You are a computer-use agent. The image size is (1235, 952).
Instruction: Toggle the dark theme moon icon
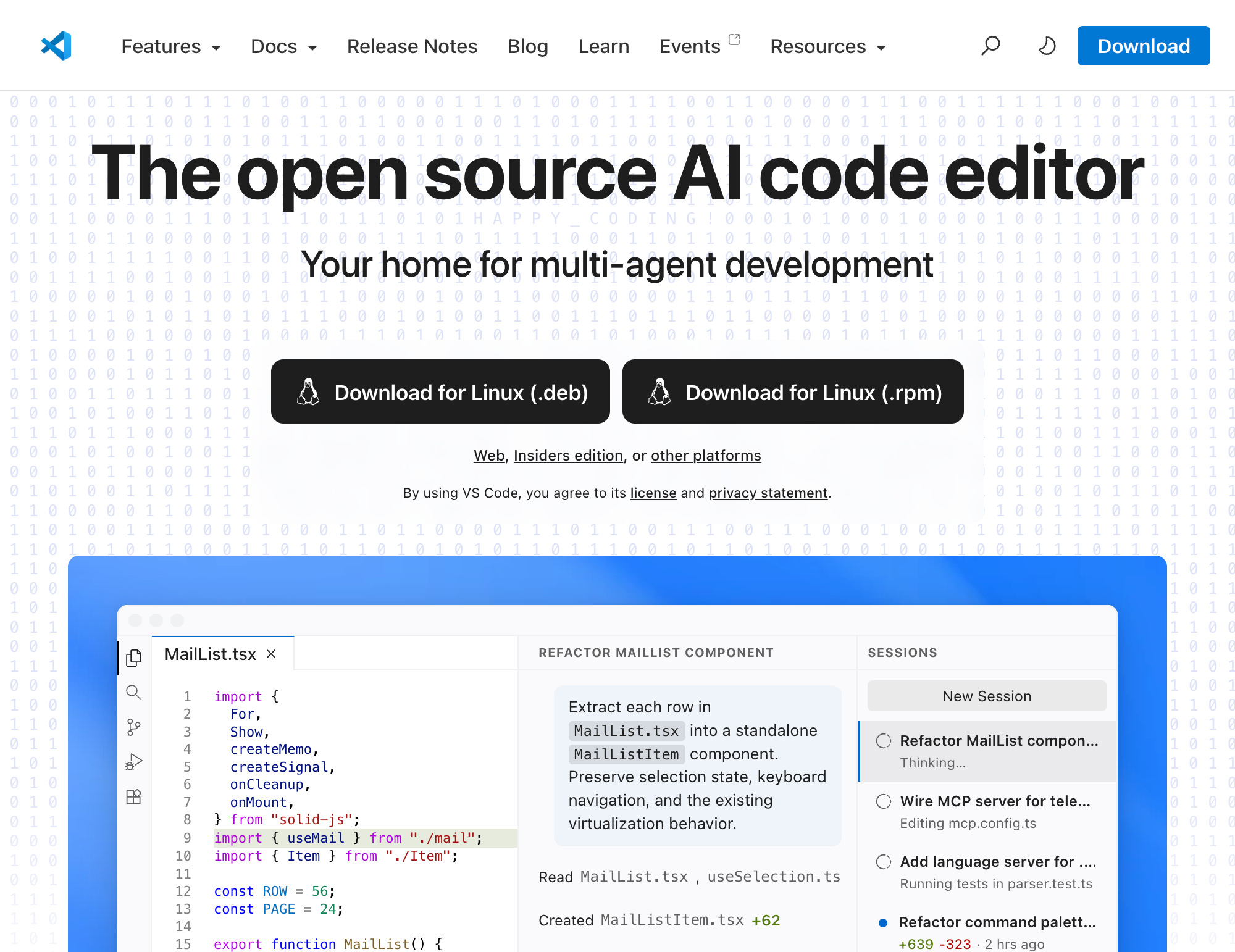[1047, 46]
